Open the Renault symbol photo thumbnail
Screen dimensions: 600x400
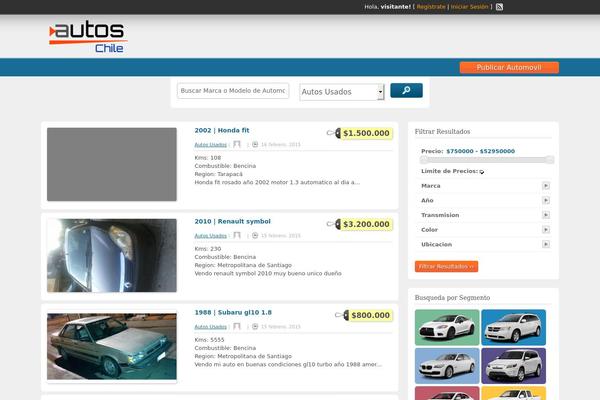tap(112, 255)
